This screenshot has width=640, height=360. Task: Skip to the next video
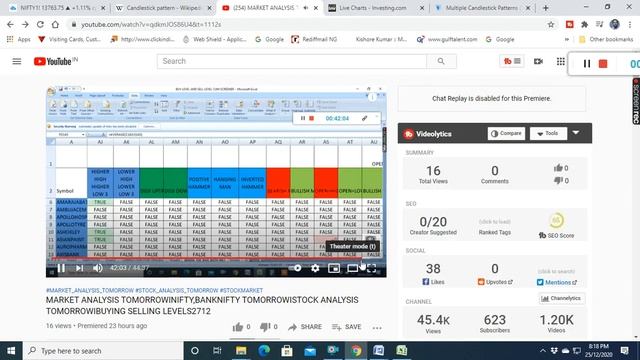point(79,268)
